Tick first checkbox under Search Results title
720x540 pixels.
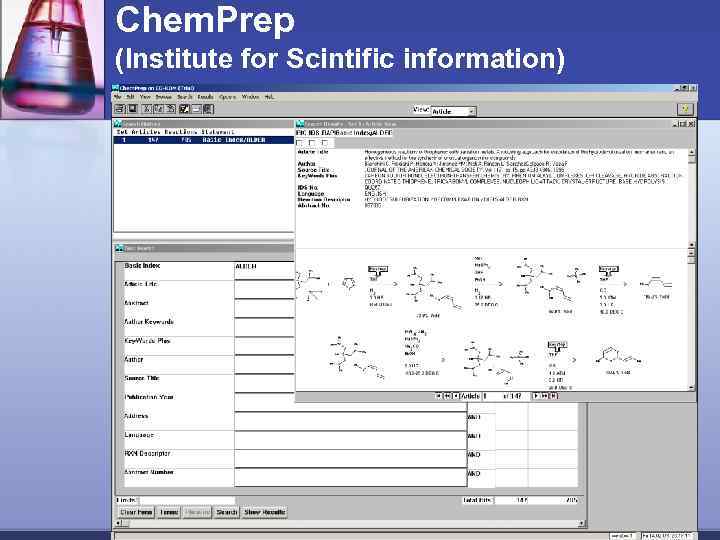[x=300, y=143]
